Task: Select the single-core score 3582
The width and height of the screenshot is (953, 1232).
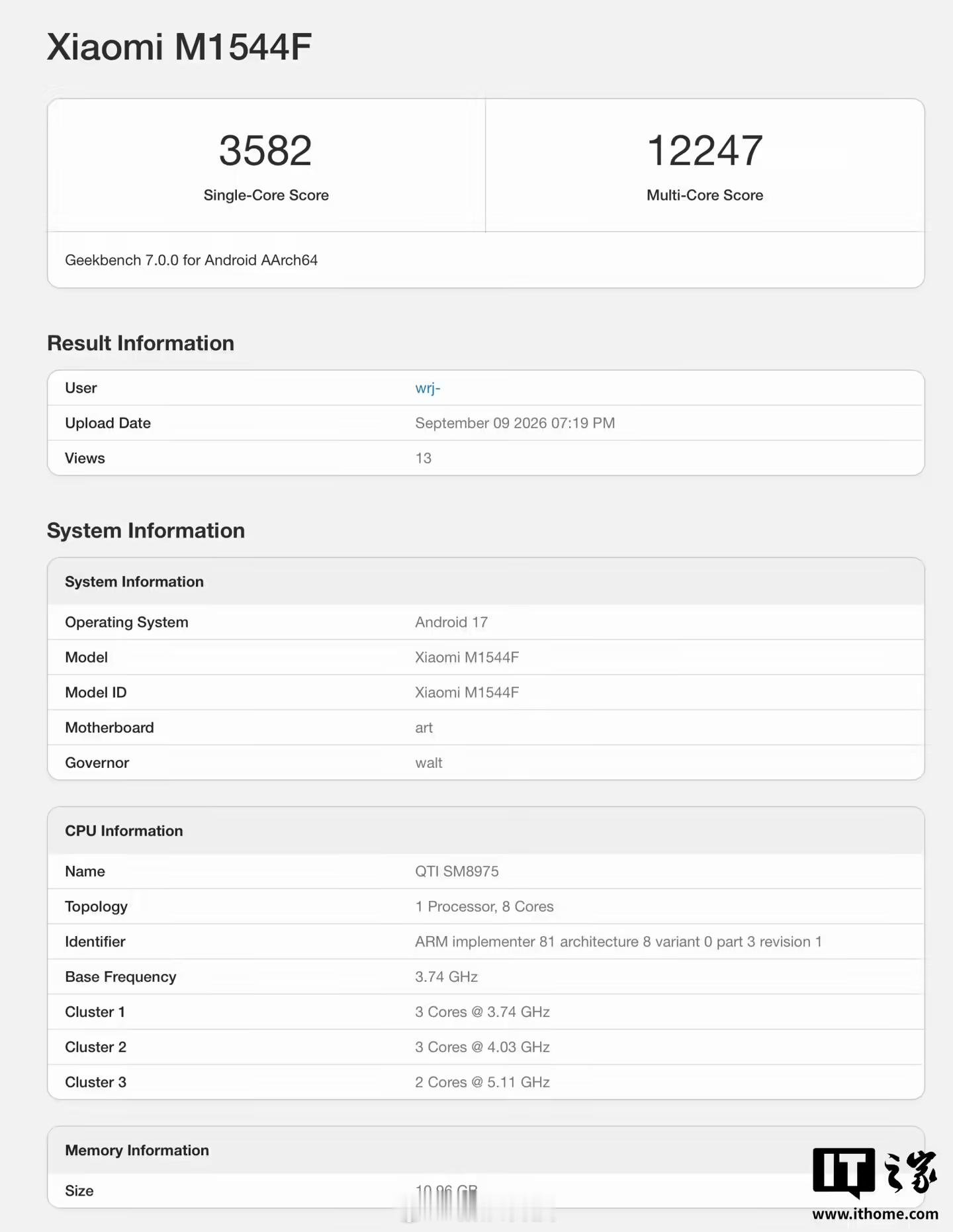Action: coord(265,150)
